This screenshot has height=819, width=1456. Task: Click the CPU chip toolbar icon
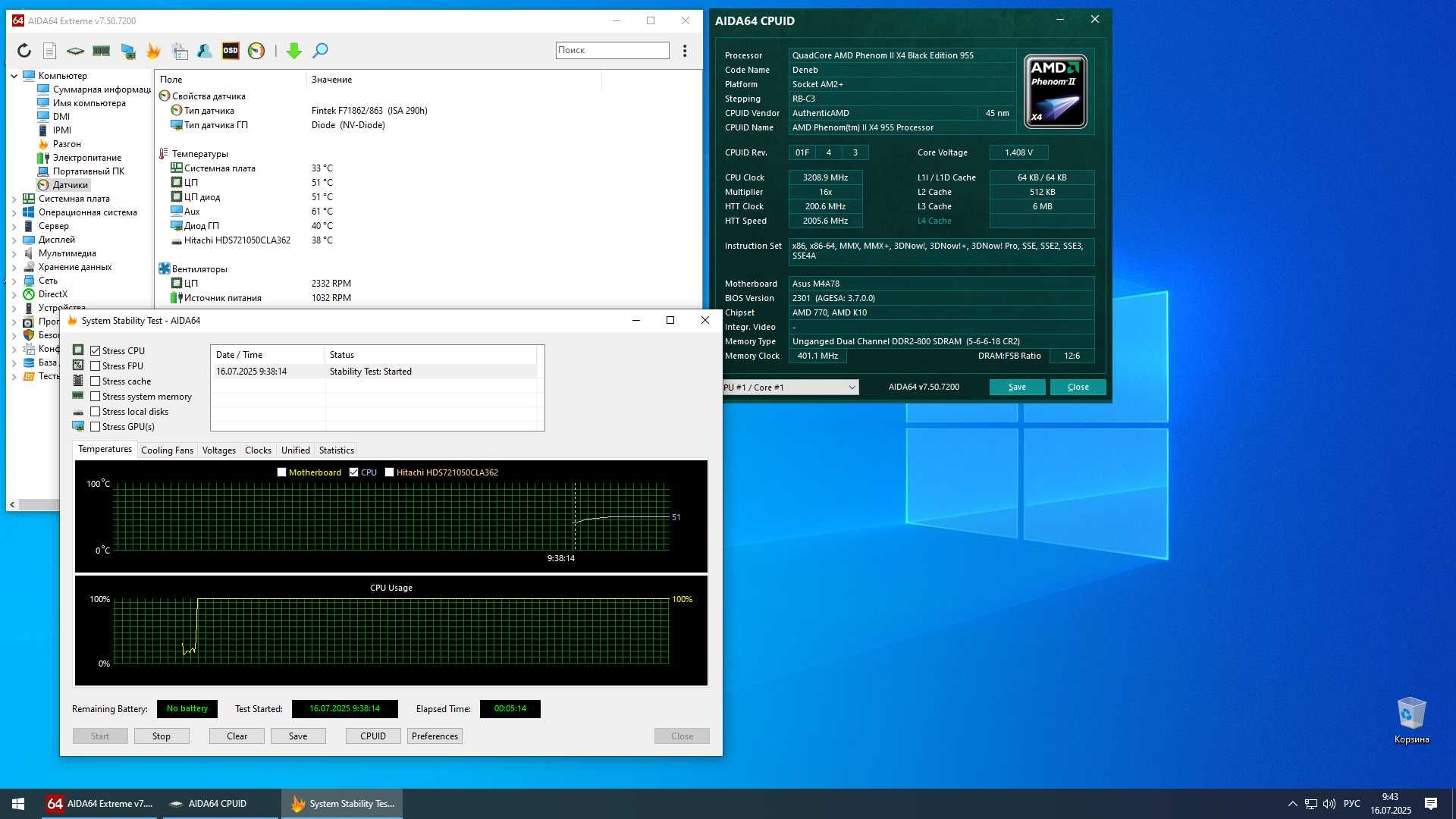(x=75, y=51)
